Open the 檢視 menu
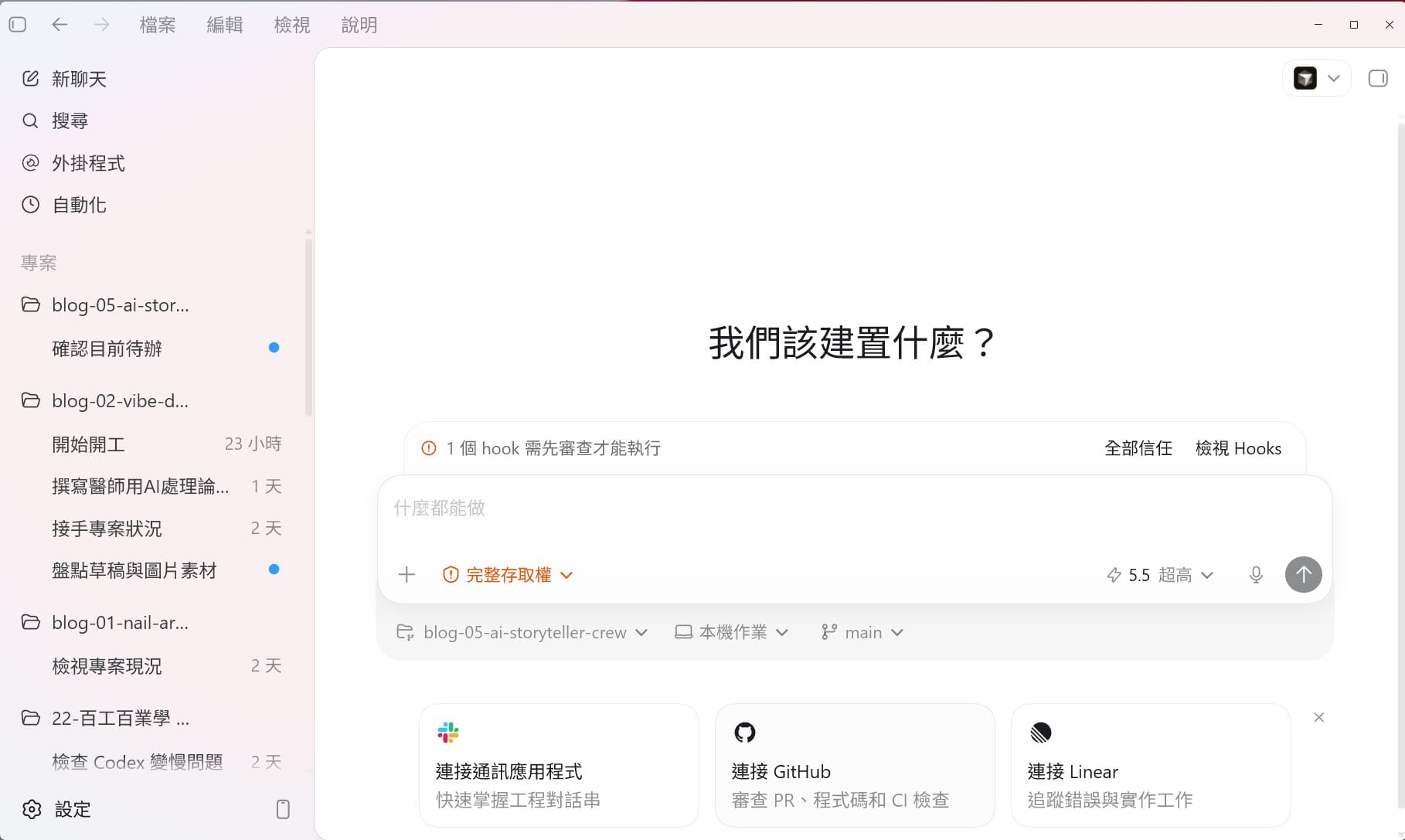The image size is (1405, 840). [292, 25]
